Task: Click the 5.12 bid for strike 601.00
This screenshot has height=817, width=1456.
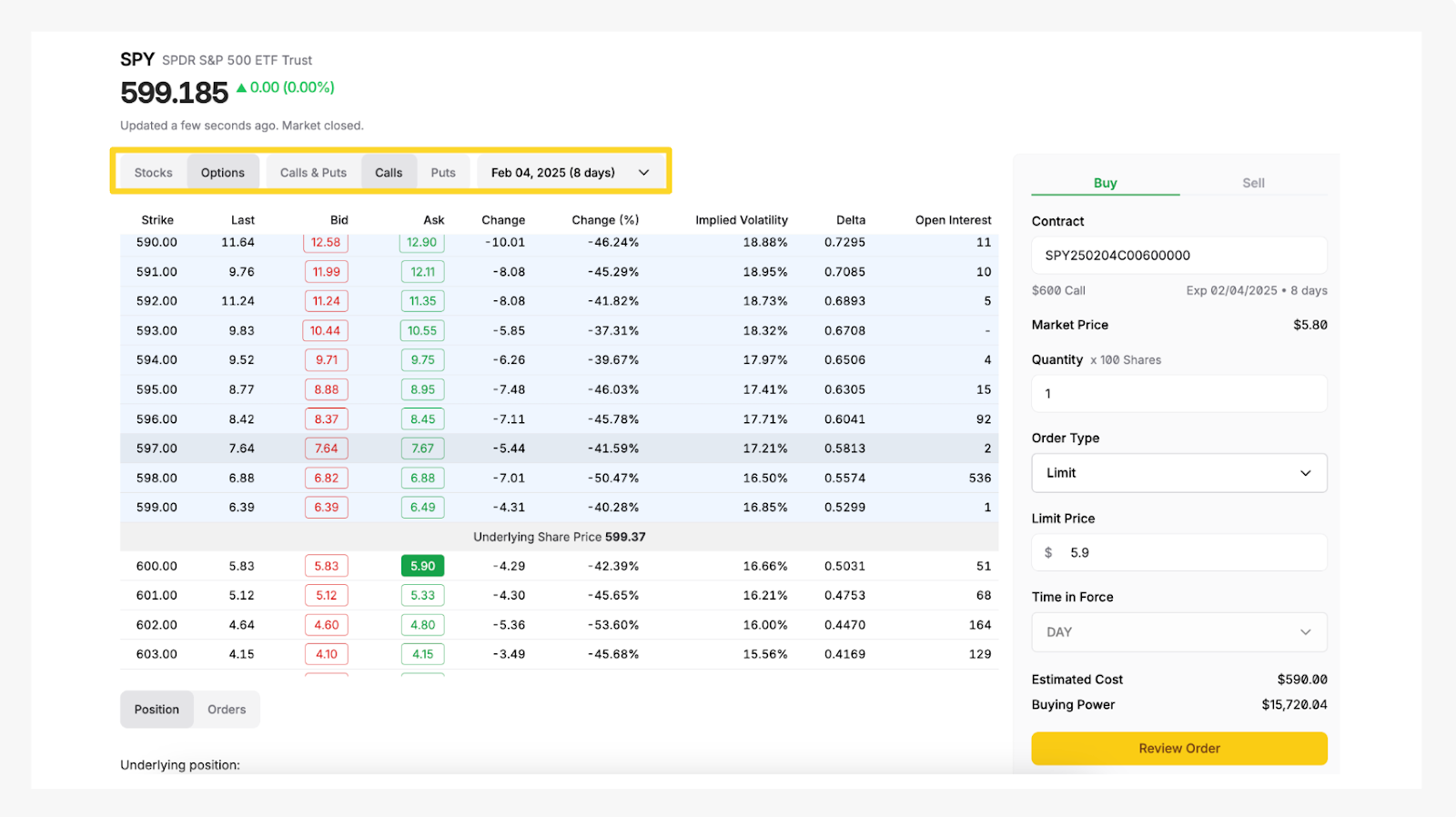Action: click(327, 596)
